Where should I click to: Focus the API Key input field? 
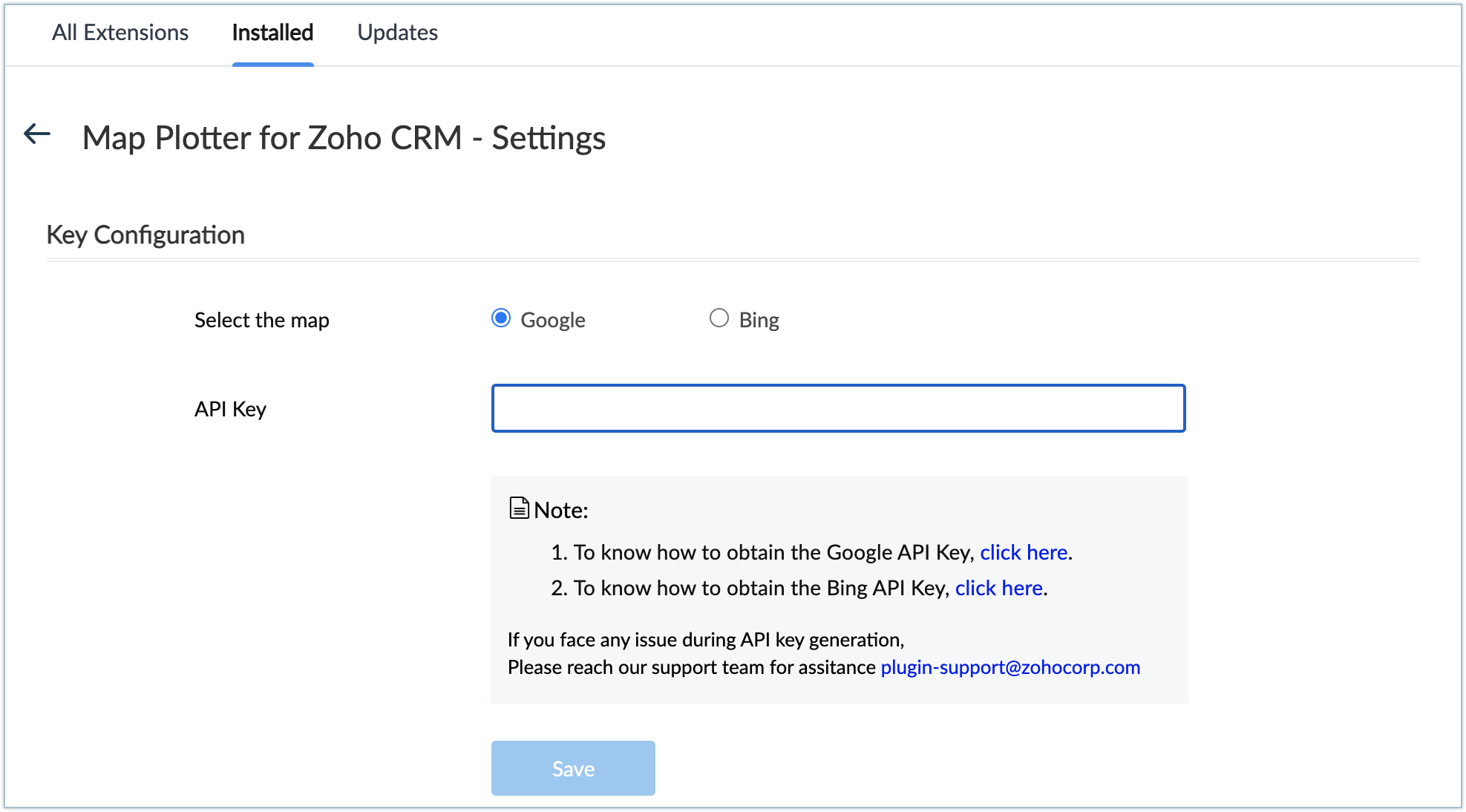[x=838, y=408]
